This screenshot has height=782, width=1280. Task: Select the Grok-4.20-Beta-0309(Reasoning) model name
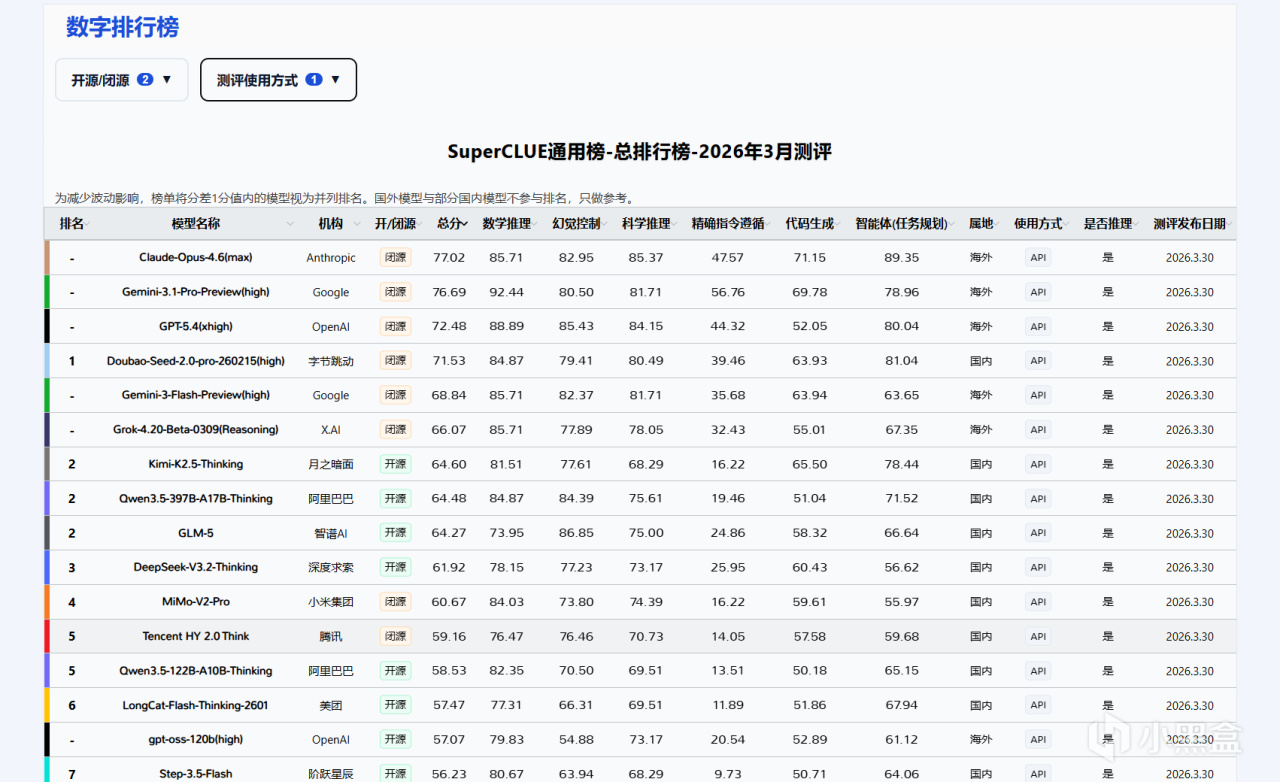point(196,430)
